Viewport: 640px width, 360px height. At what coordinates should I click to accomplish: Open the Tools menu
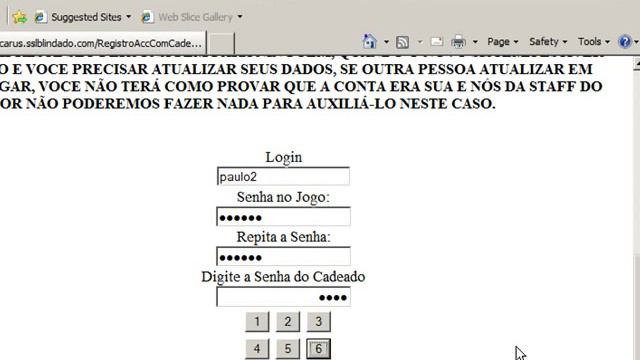tap(593, 42)
